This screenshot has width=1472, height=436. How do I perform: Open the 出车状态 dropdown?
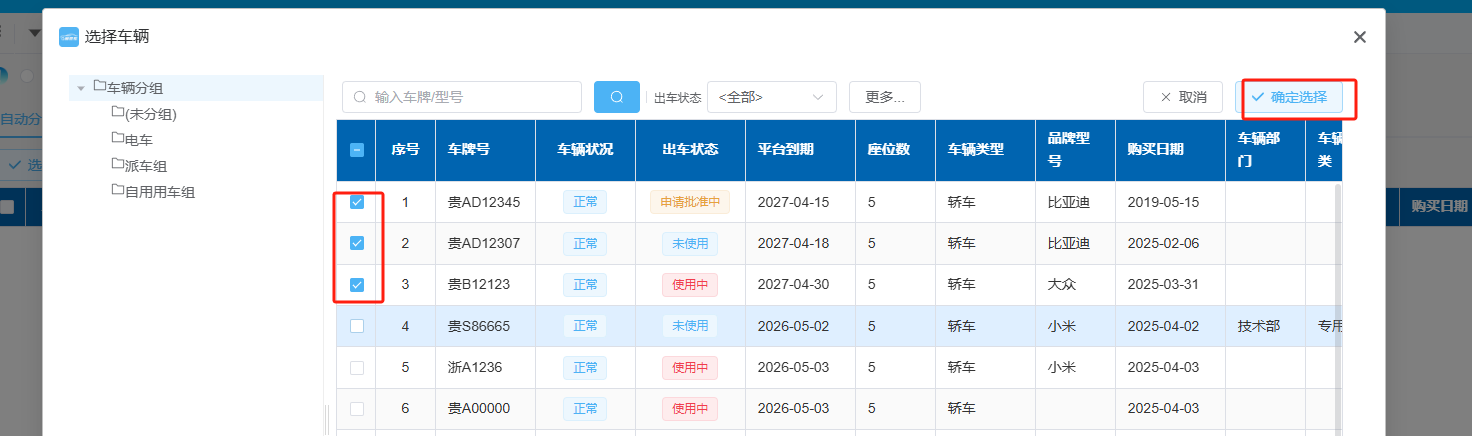(x=771, y=97)
